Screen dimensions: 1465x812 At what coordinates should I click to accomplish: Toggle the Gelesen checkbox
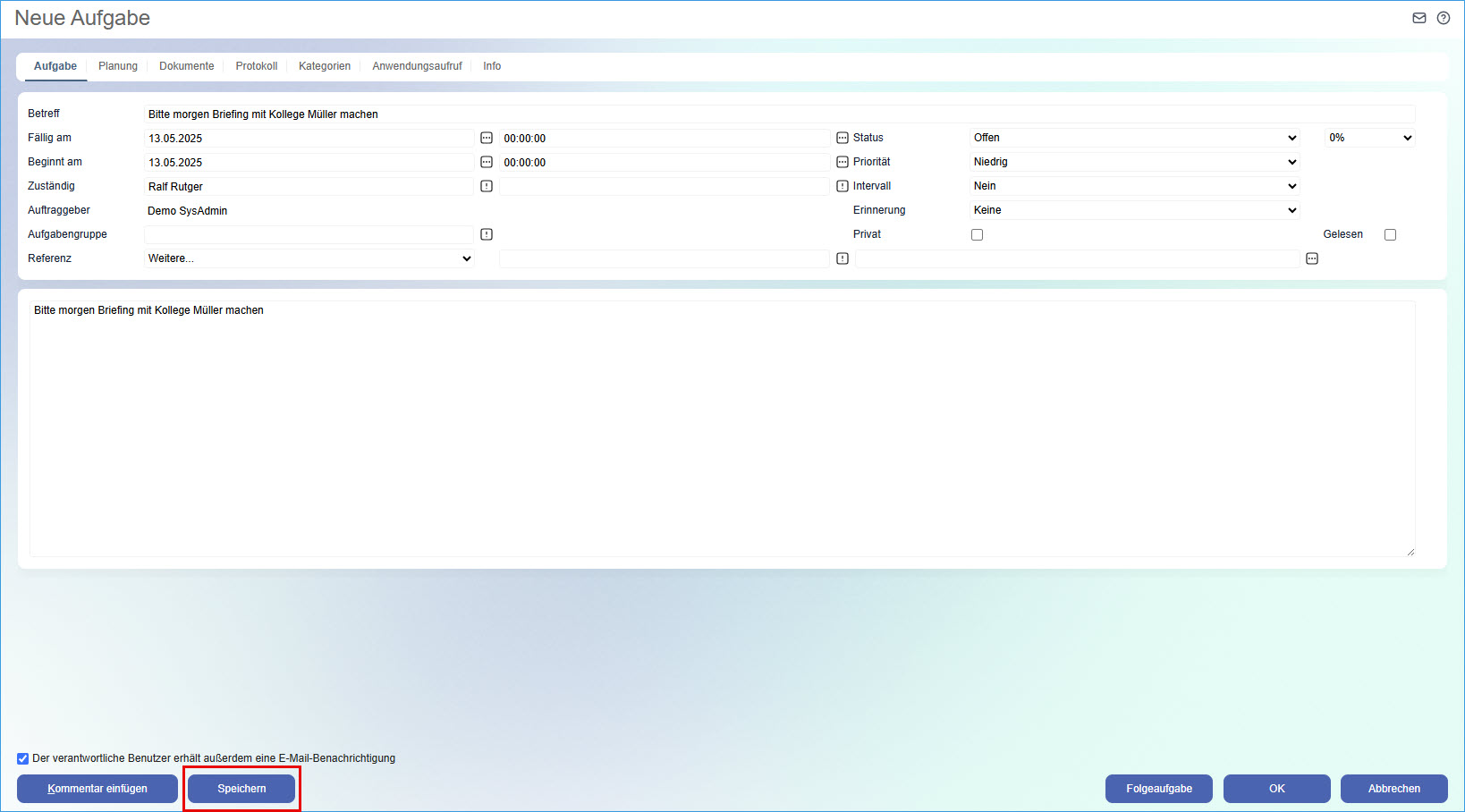[x=1390, y=234]
